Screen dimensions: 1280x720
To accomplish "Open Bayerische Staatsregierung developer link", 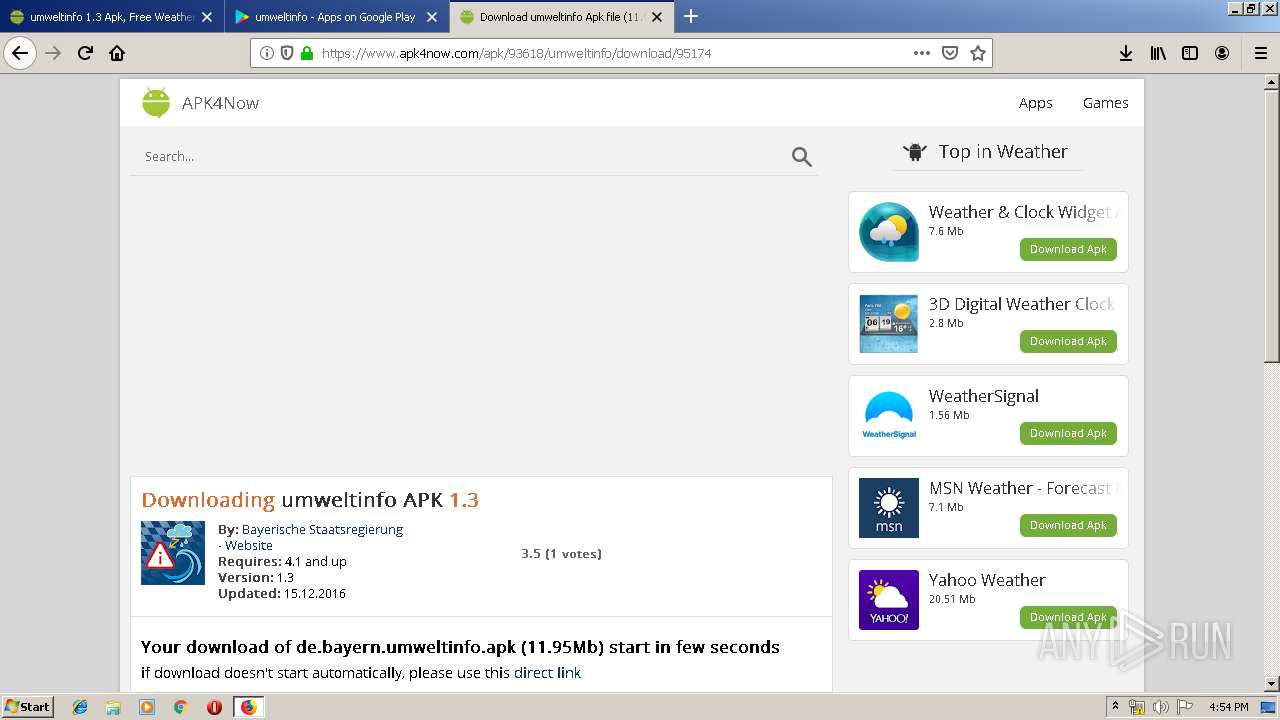I will [322, 529].
